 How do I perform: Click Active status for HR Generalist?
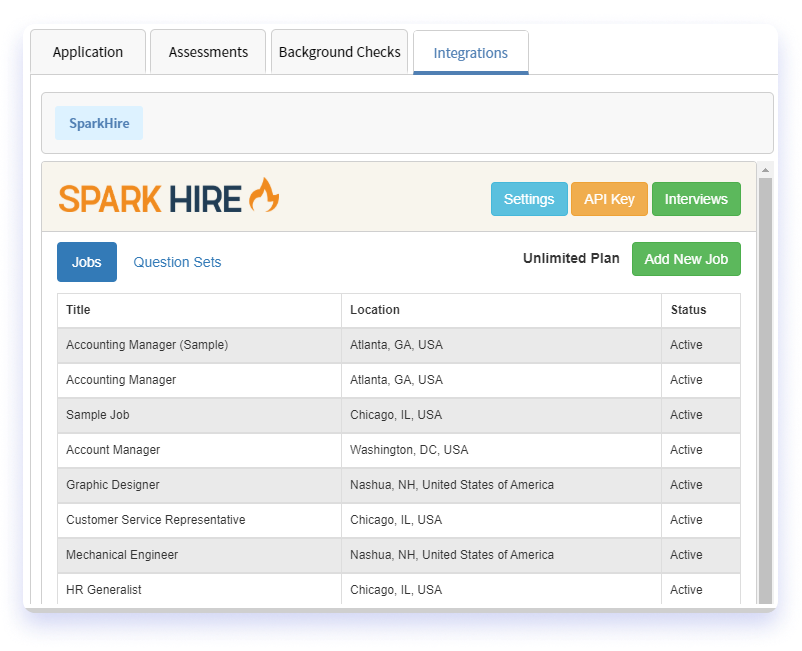(x=686, y=590)
